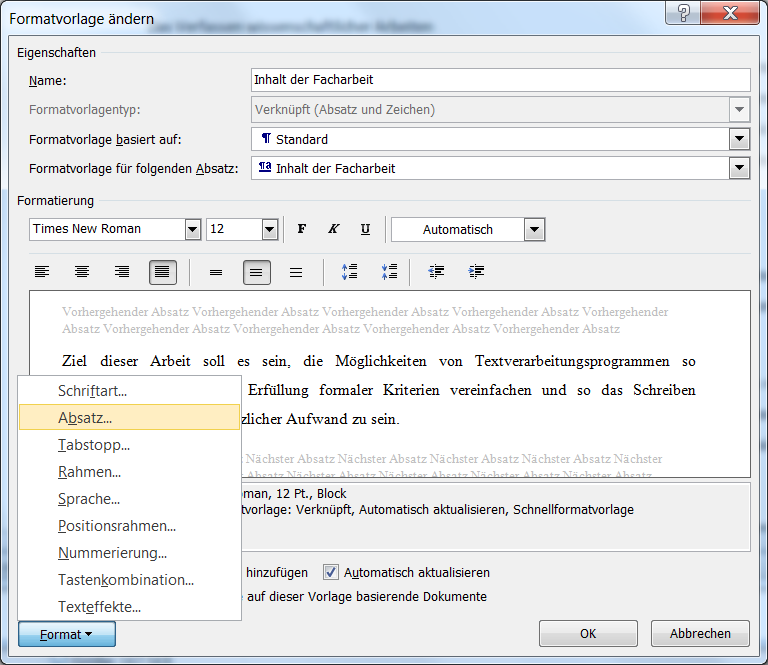Open font size dropdown arrow
768x665 pixels.
[x=270, y=229]
